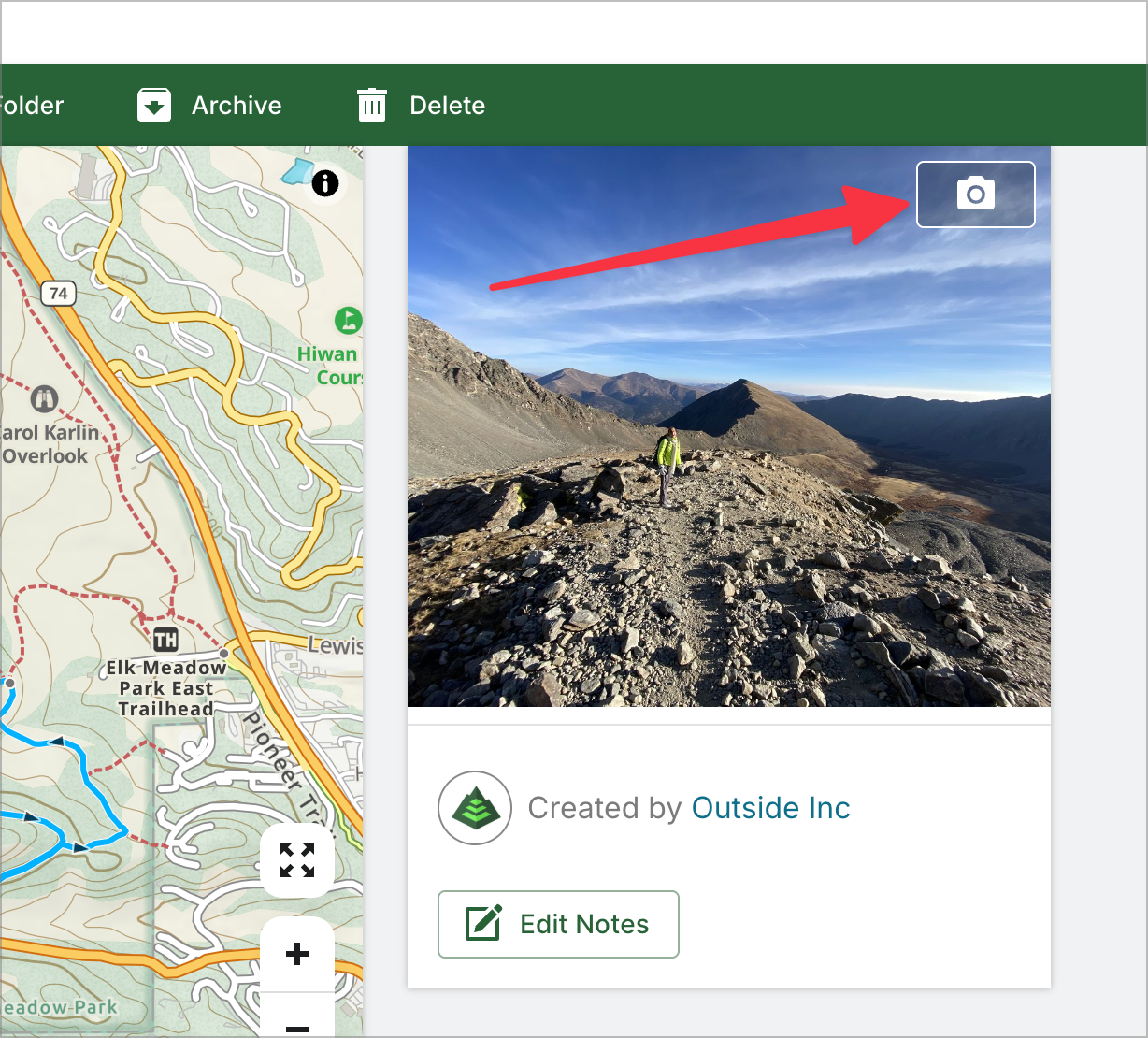Select the binoculars overlook marker
The height and width of the screenshot is (1038, 1148).
tap(44, 400)
